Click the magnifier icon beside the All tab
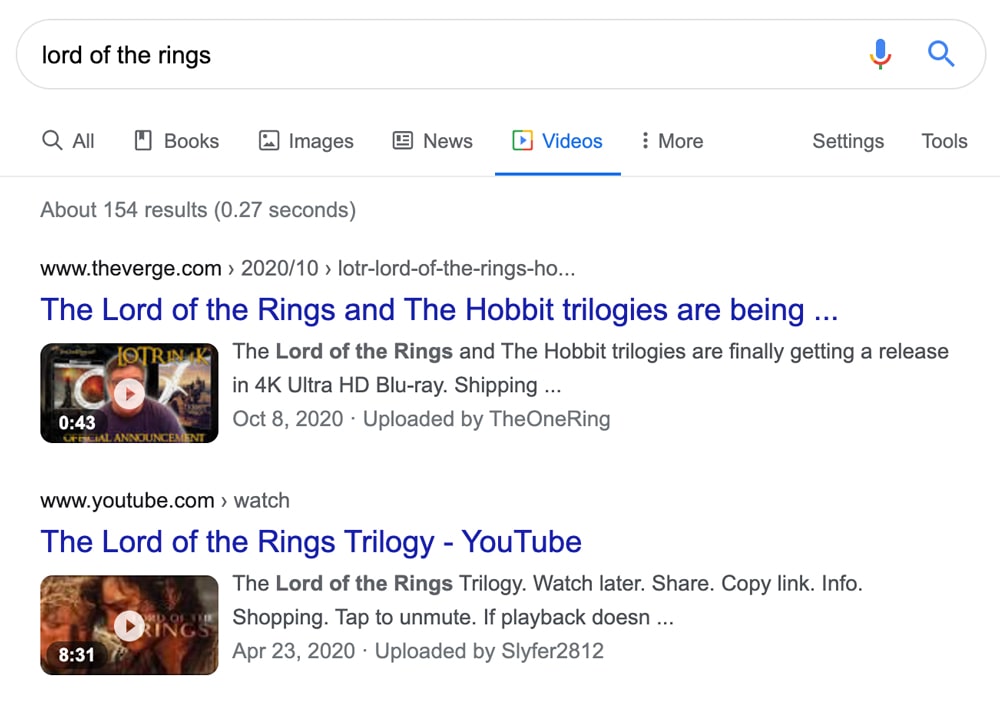 tap(52, 141)
